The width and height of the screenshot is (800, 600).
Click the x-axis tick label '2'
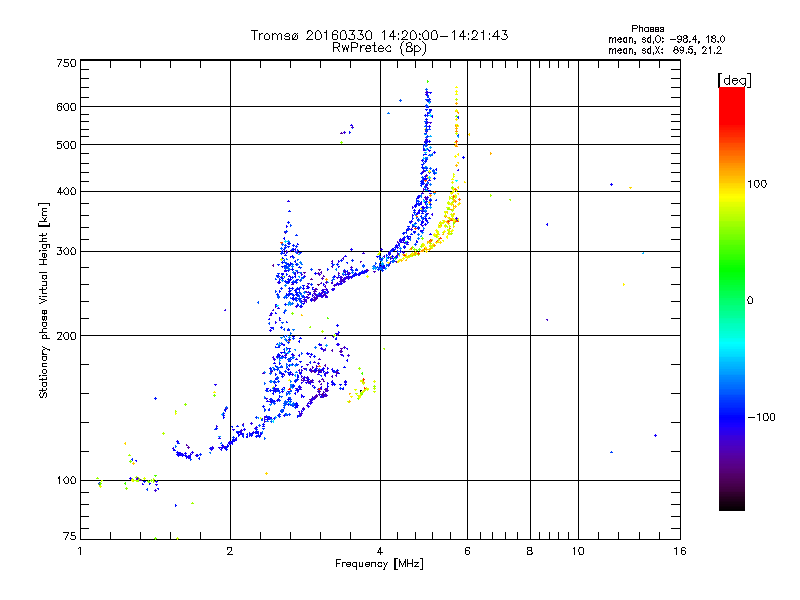tap(230, 551)
